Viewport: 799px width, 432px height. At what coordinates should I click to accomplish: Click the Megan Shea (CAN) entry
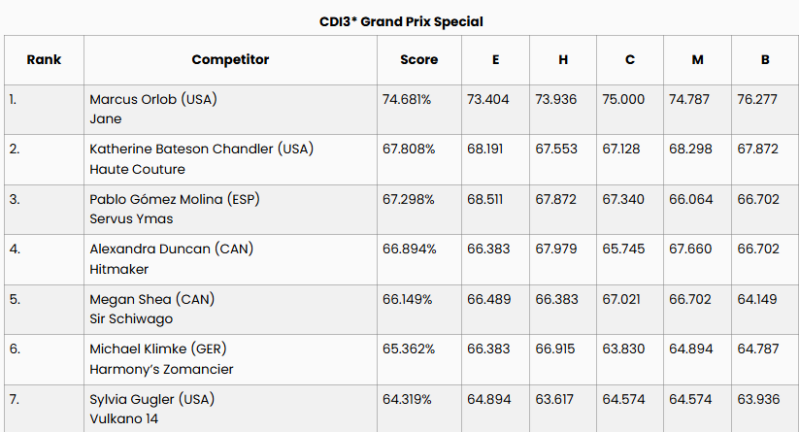[152, 299]
